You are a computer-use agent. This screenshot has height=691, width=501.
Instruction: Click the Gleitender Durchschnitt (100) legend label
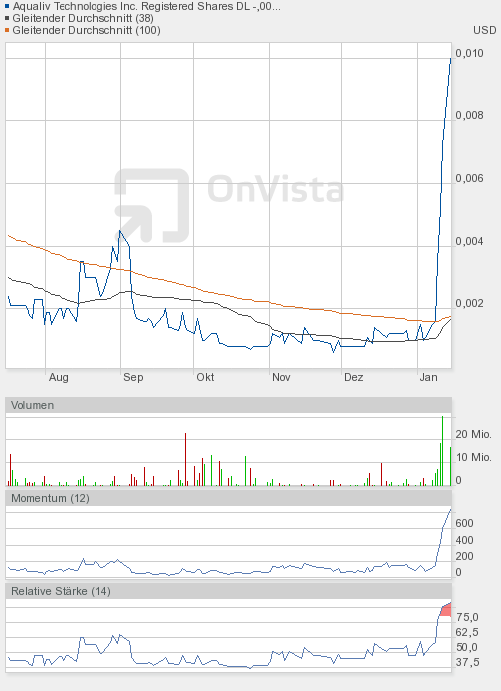click(x=86, y=30)
